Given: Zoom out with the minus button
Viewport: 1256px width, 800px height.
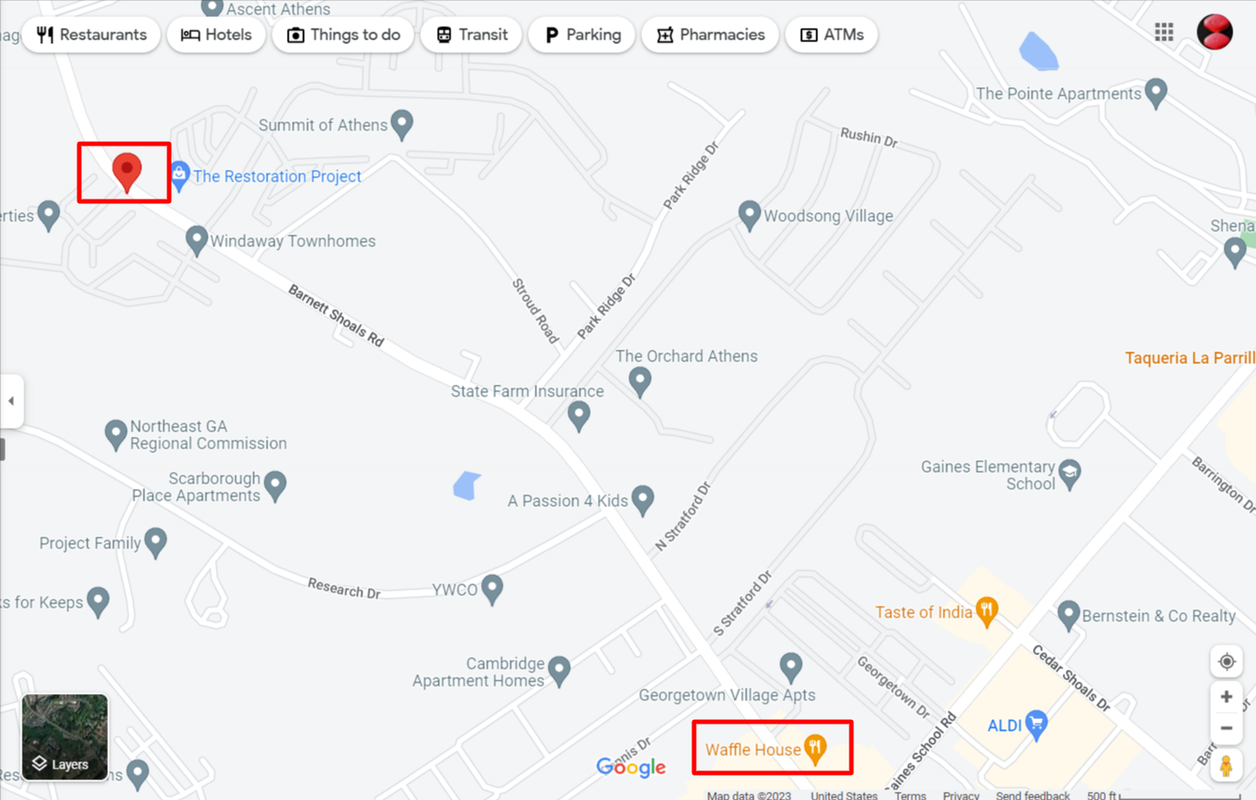Looking at the screenshot, I should click(x=1226, y=728).
